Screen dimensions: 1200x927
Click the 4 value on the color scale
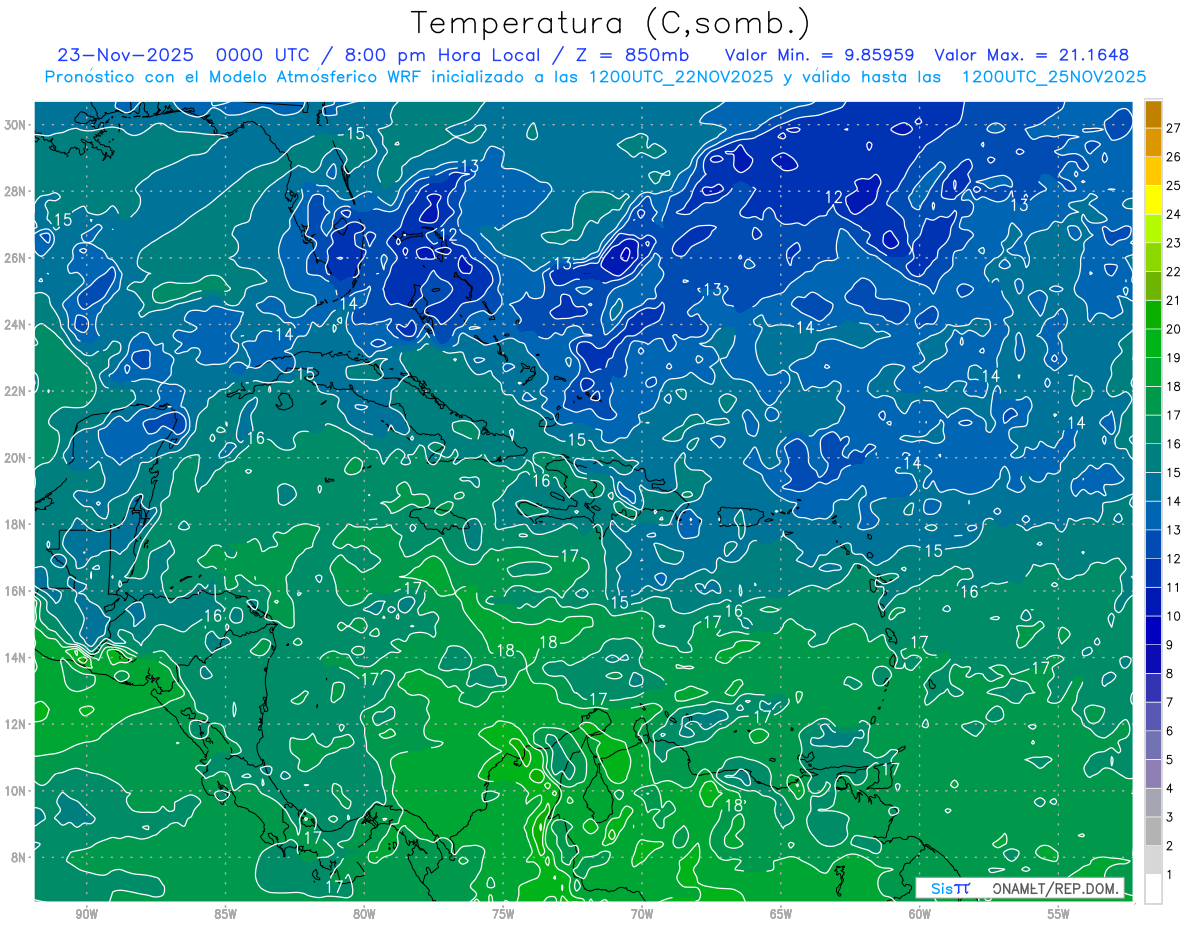[1170, 789]
